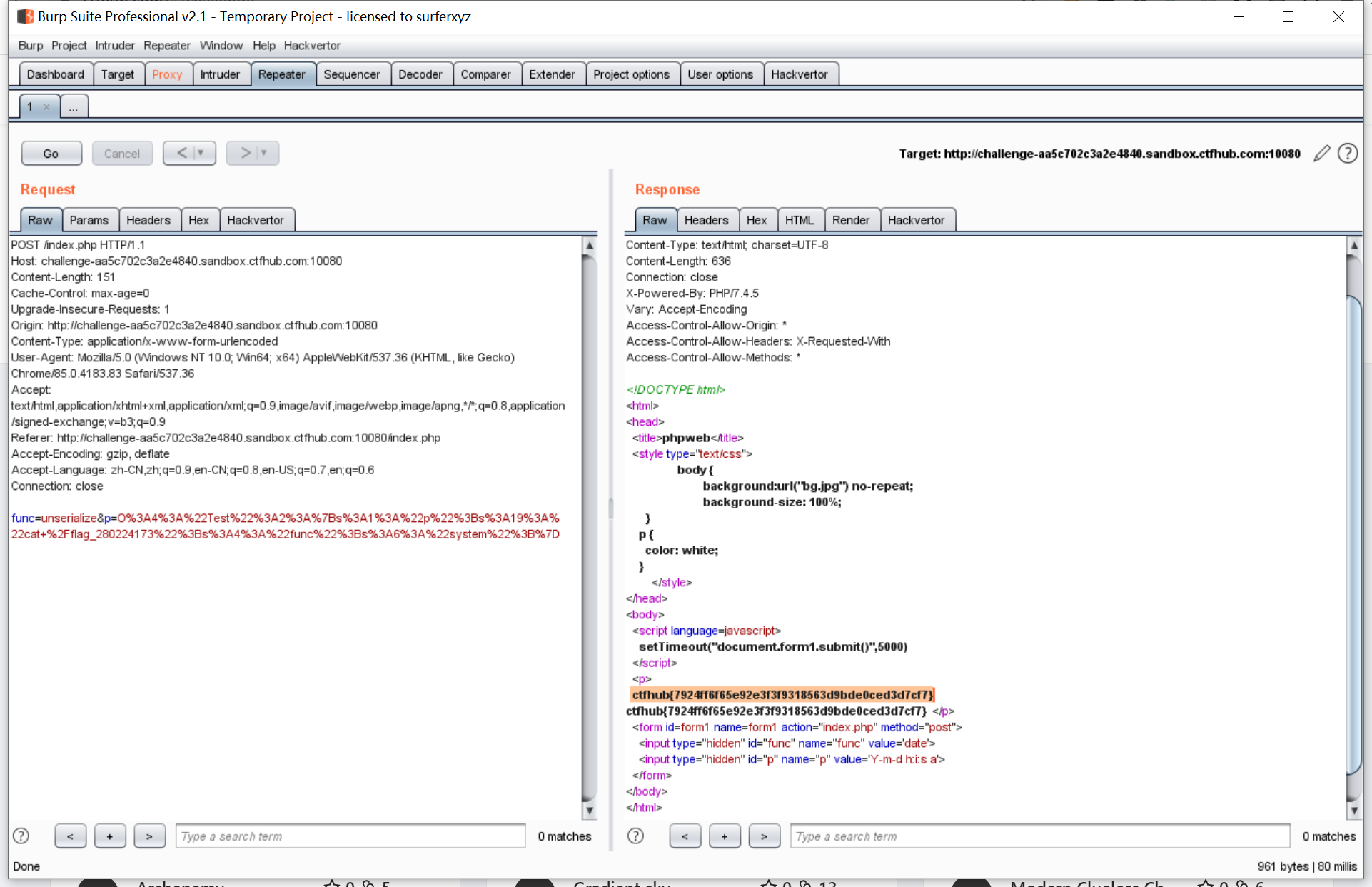This screenshot has width=1372, height=887.
Task: Click the plus button beside response search
Action: (724, 836)
